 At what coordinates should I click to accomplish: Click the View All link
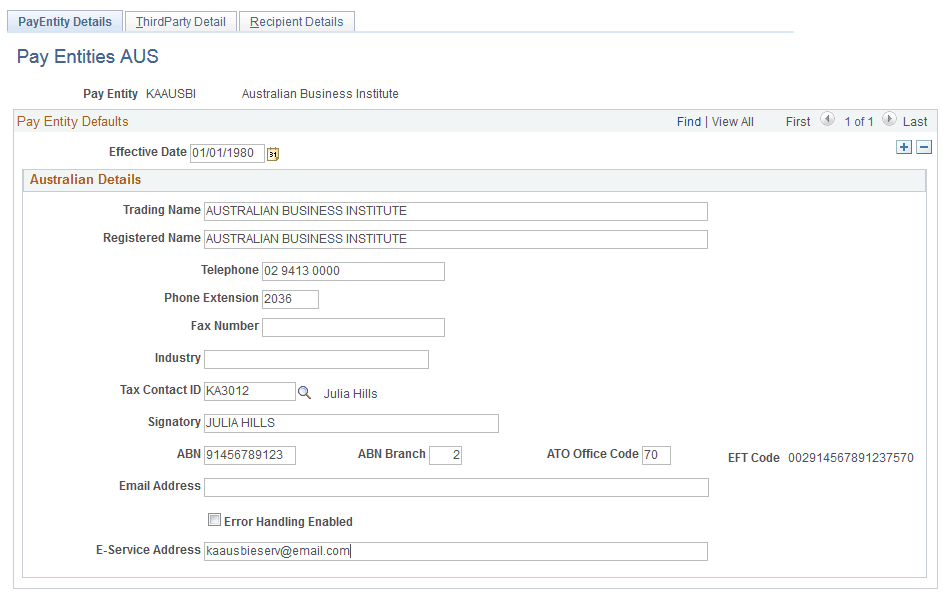732,121
